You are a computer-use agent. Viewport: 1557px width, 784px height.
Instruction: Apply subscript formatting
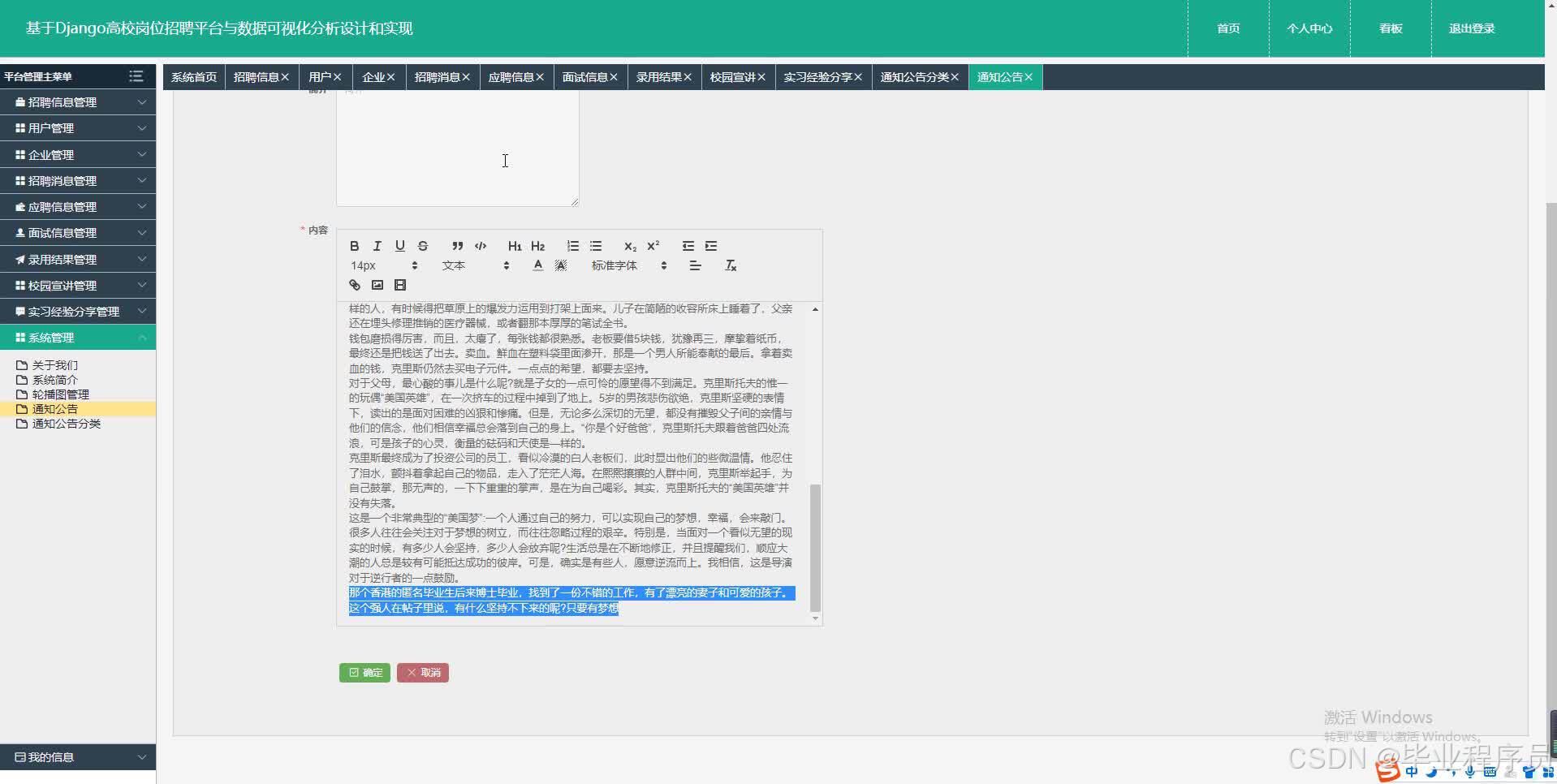point(630,246)
